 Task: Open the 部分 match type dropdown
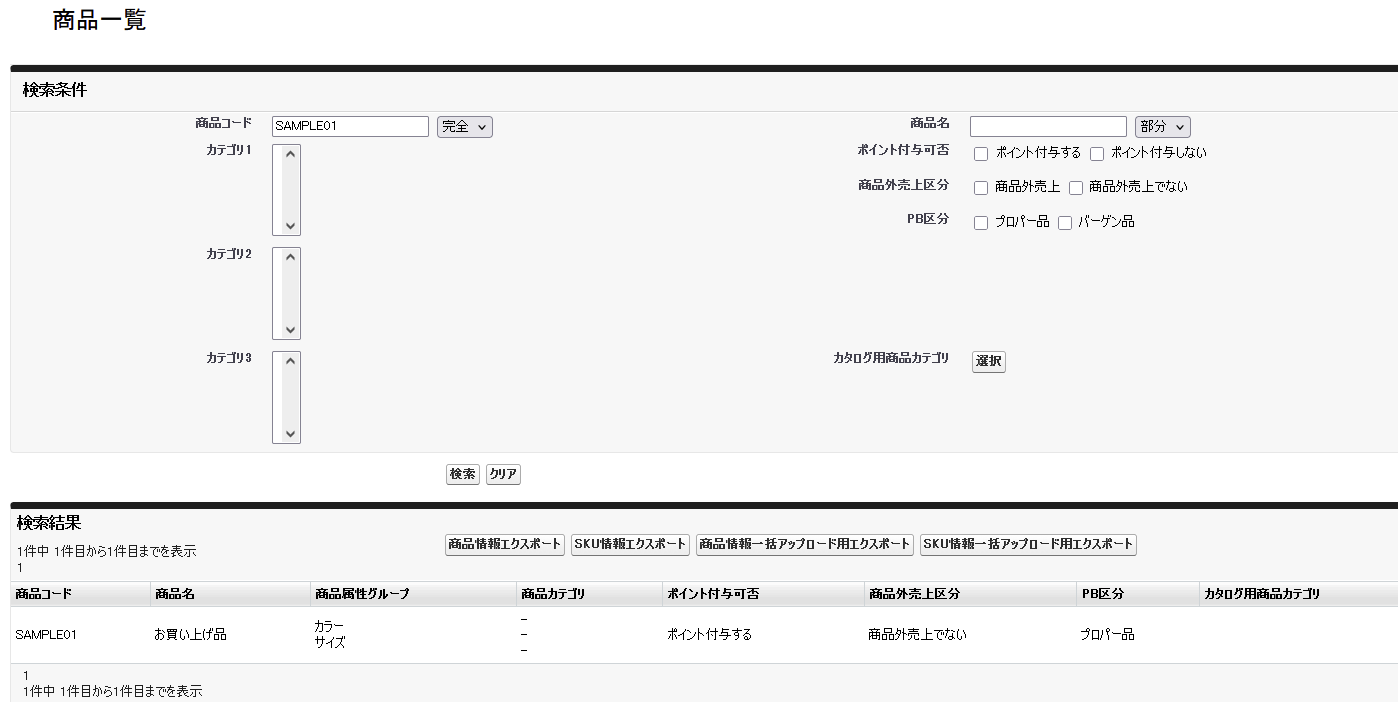point(1163,125)
